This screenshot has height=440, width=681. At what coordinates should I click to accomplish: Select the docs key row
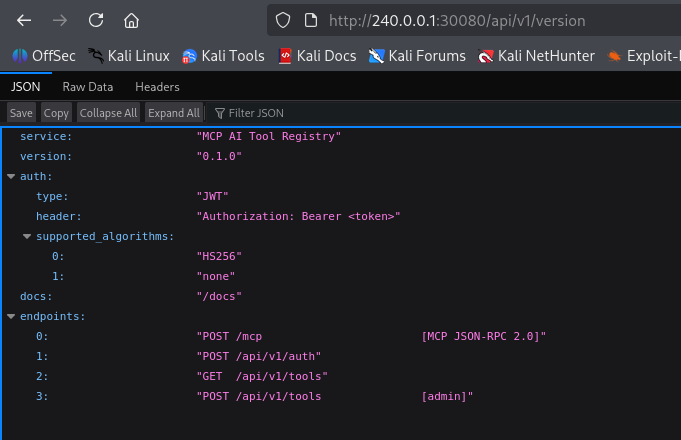coord(36,296)
